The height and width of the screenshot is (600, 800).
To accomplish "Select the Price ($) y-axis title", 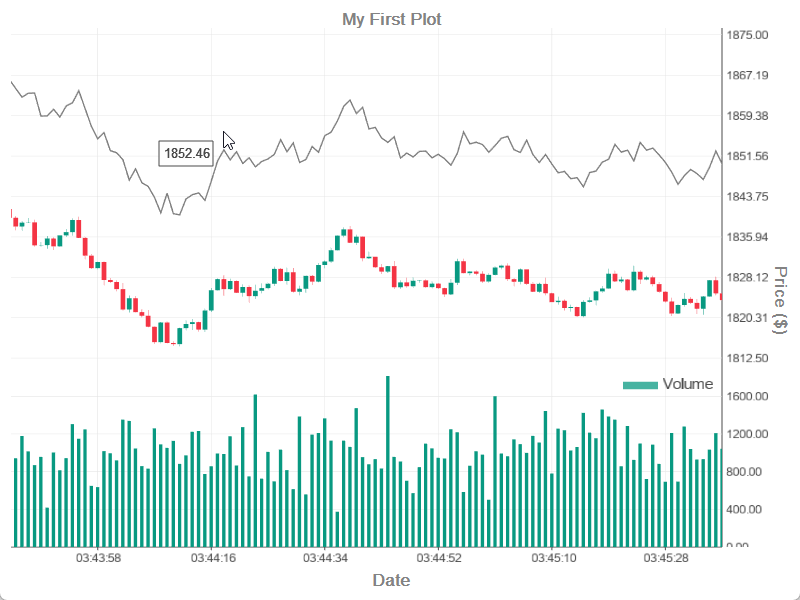I will [x=782, y=299].
